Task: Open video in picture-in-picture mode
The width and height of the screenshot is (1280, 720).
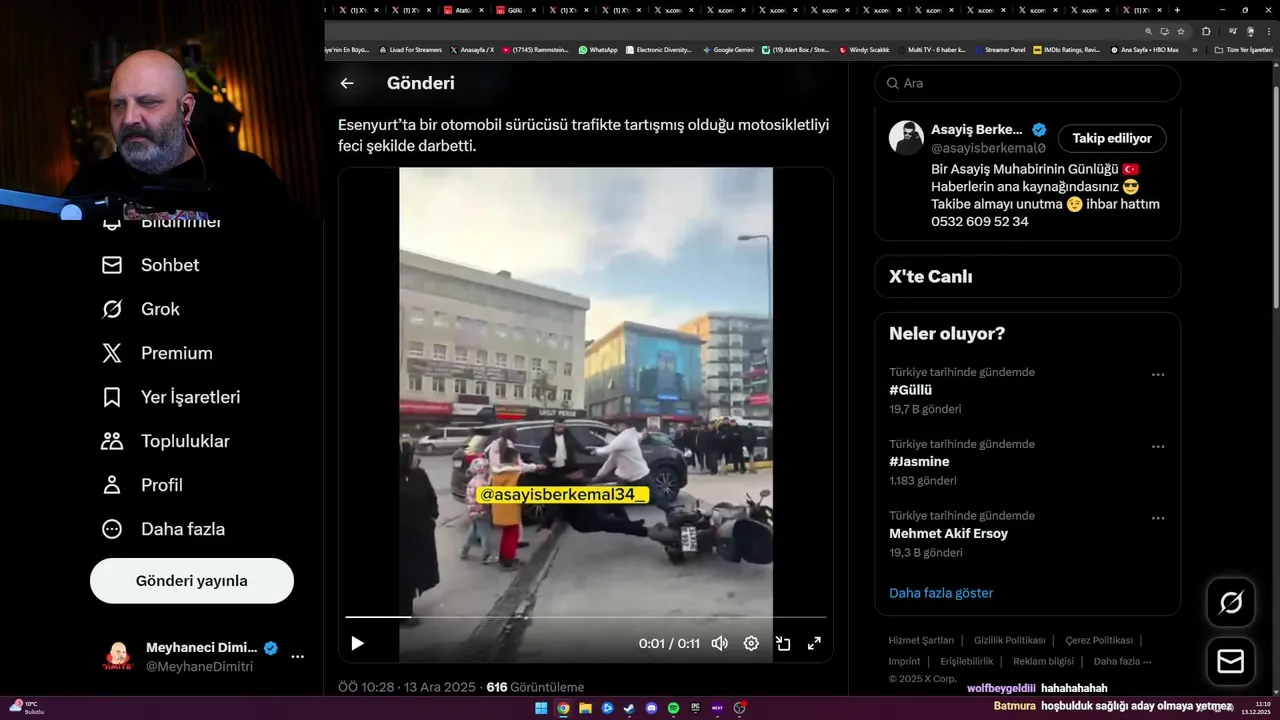Action: coord(783,643)
